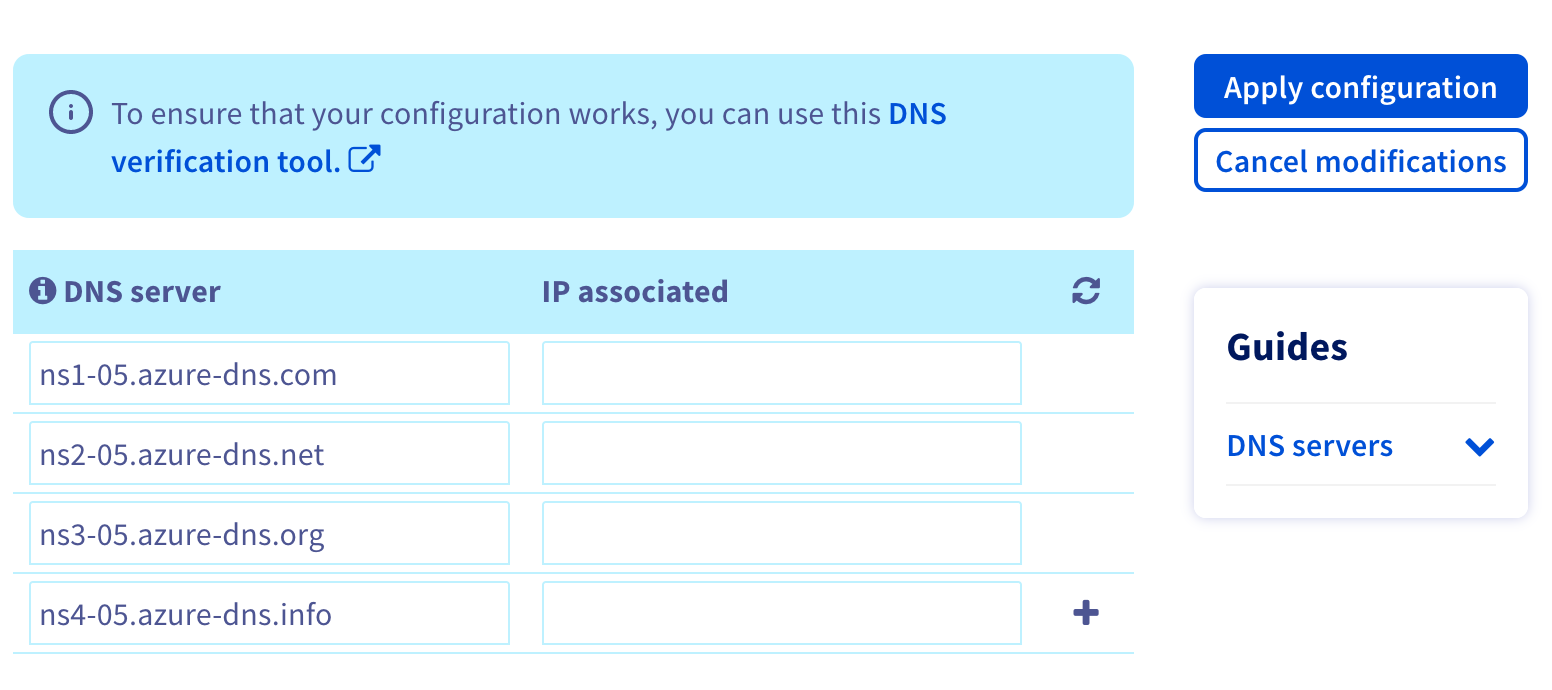
Task: Click the plus icon to add a DNS server row
Action: coord(1085,613)
